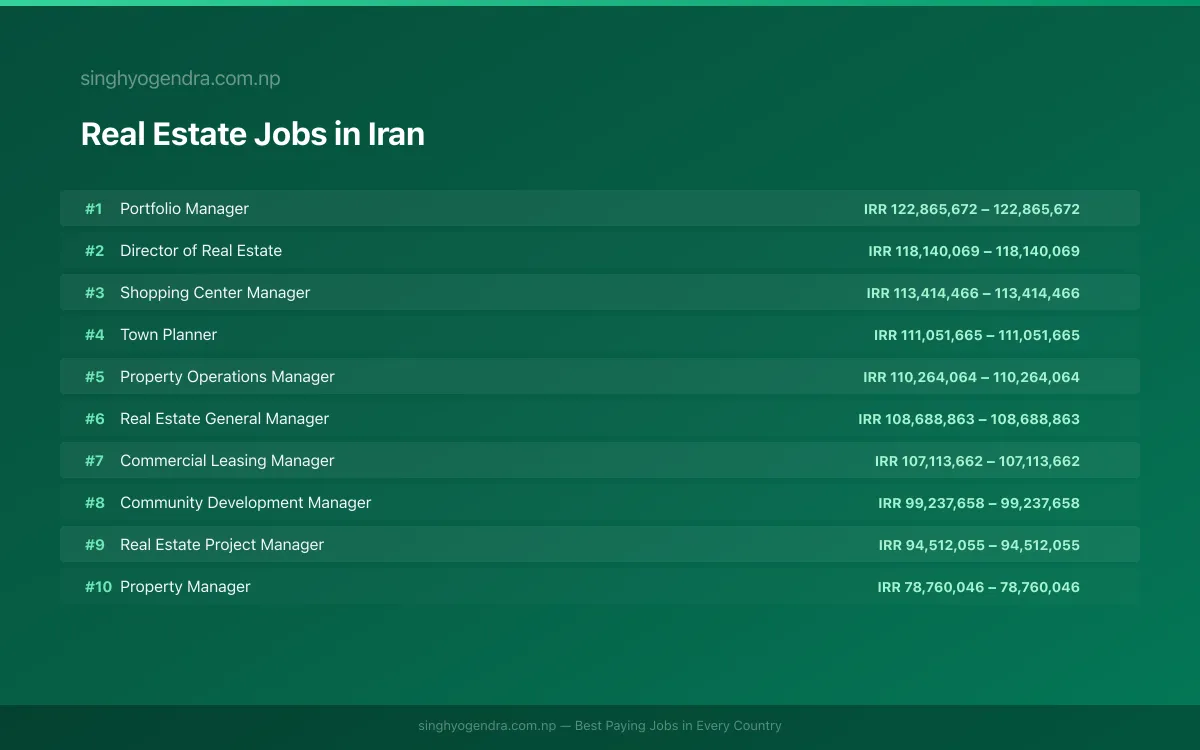Select the Commercial Leasing Manager job title

pos(227,461)
